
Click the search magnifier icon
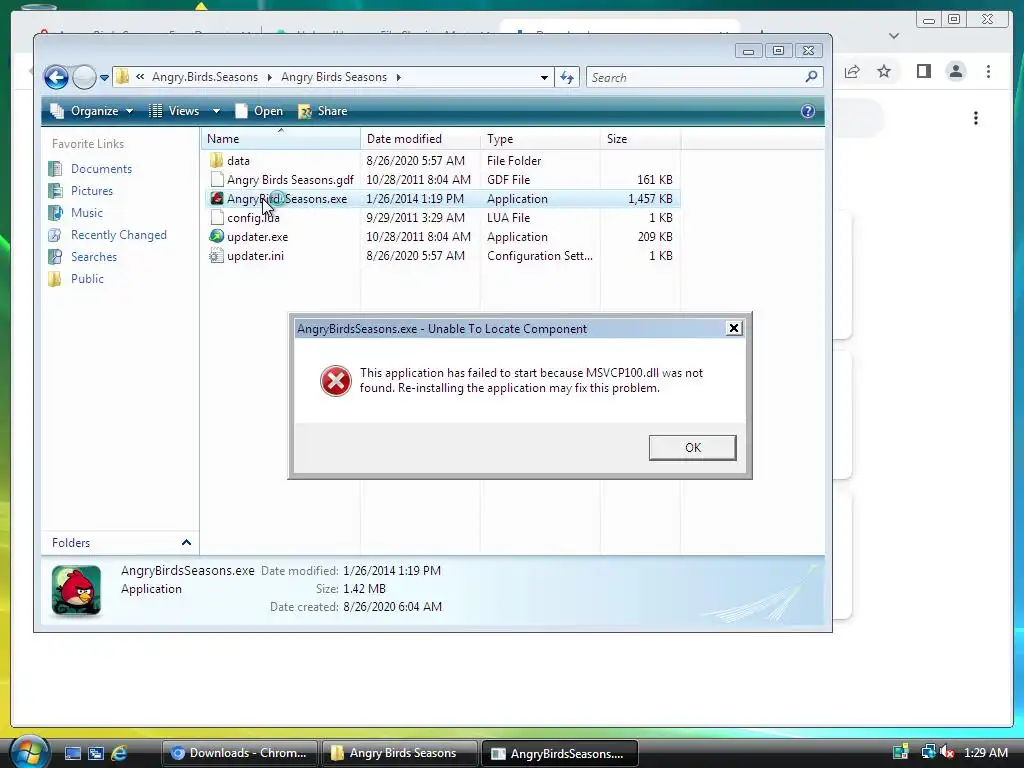point(811,77)
